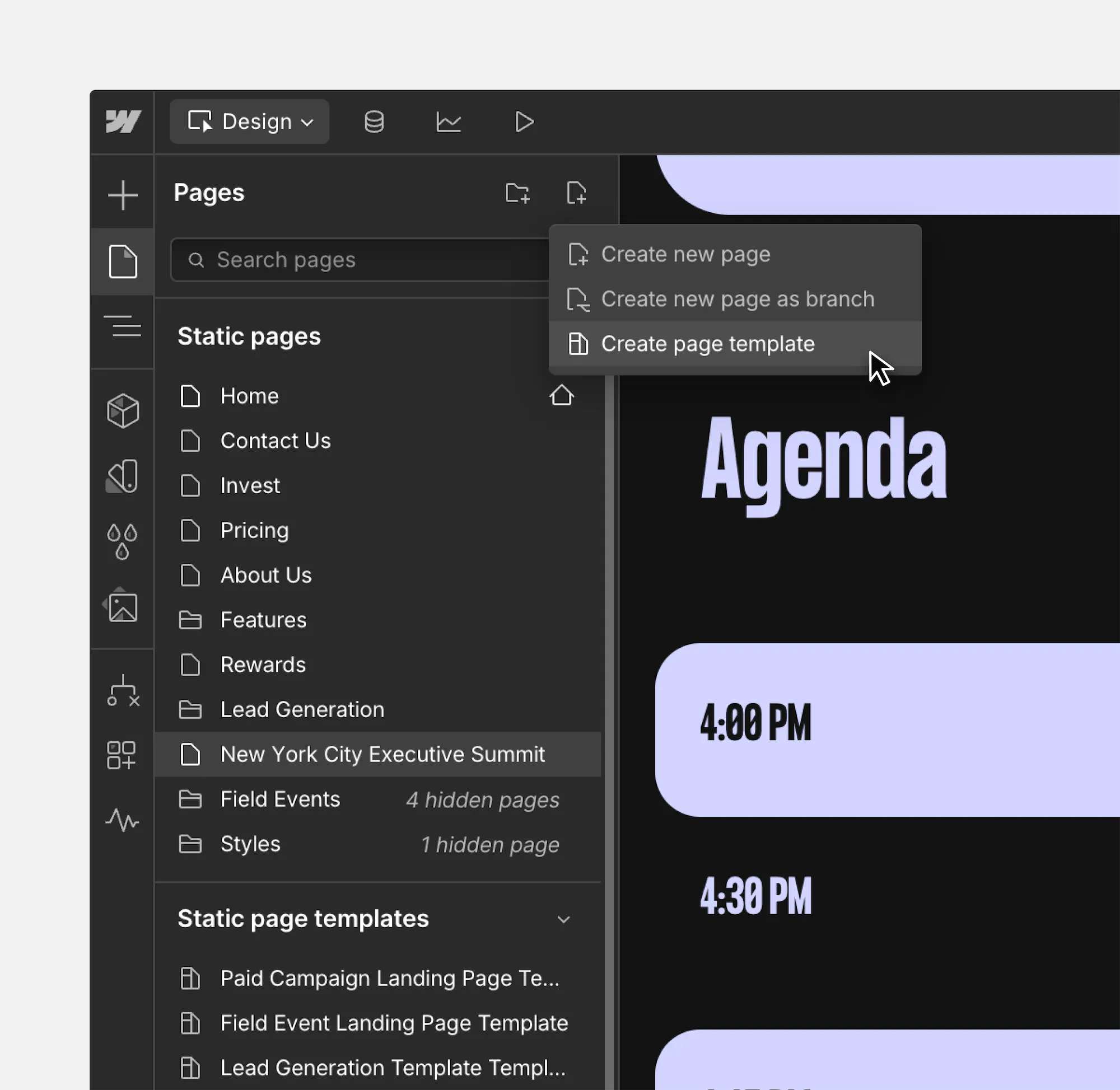The image size is (1120, 1090).
Task: Open the Style libraries panel
Action: coord(122,476)
